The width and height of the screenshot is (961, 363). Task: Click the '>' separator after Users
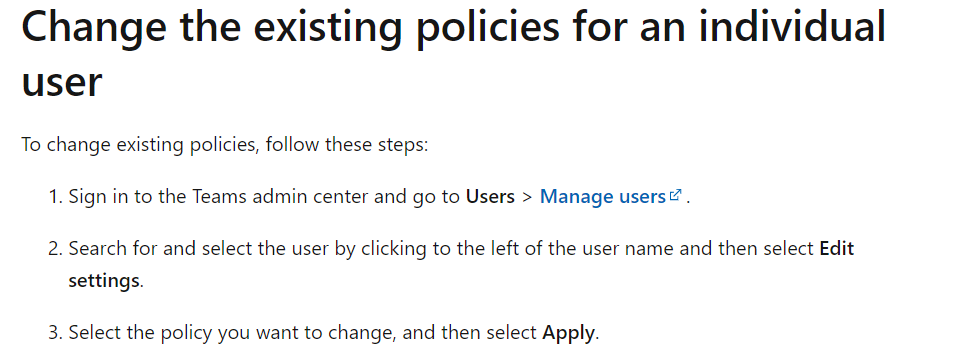[x=527, y=197]
